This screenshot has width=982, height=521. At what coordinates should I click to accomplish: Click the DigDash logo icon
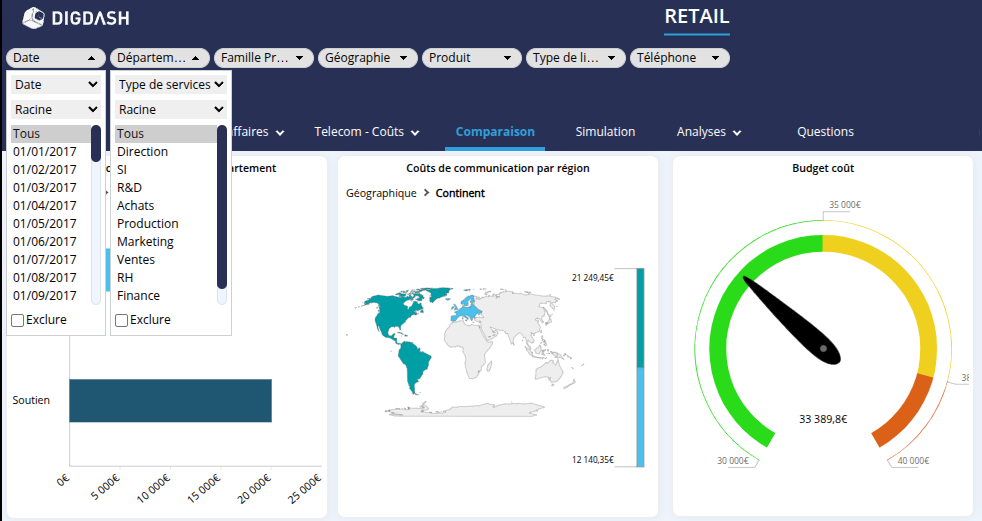[x=33, y=17]
